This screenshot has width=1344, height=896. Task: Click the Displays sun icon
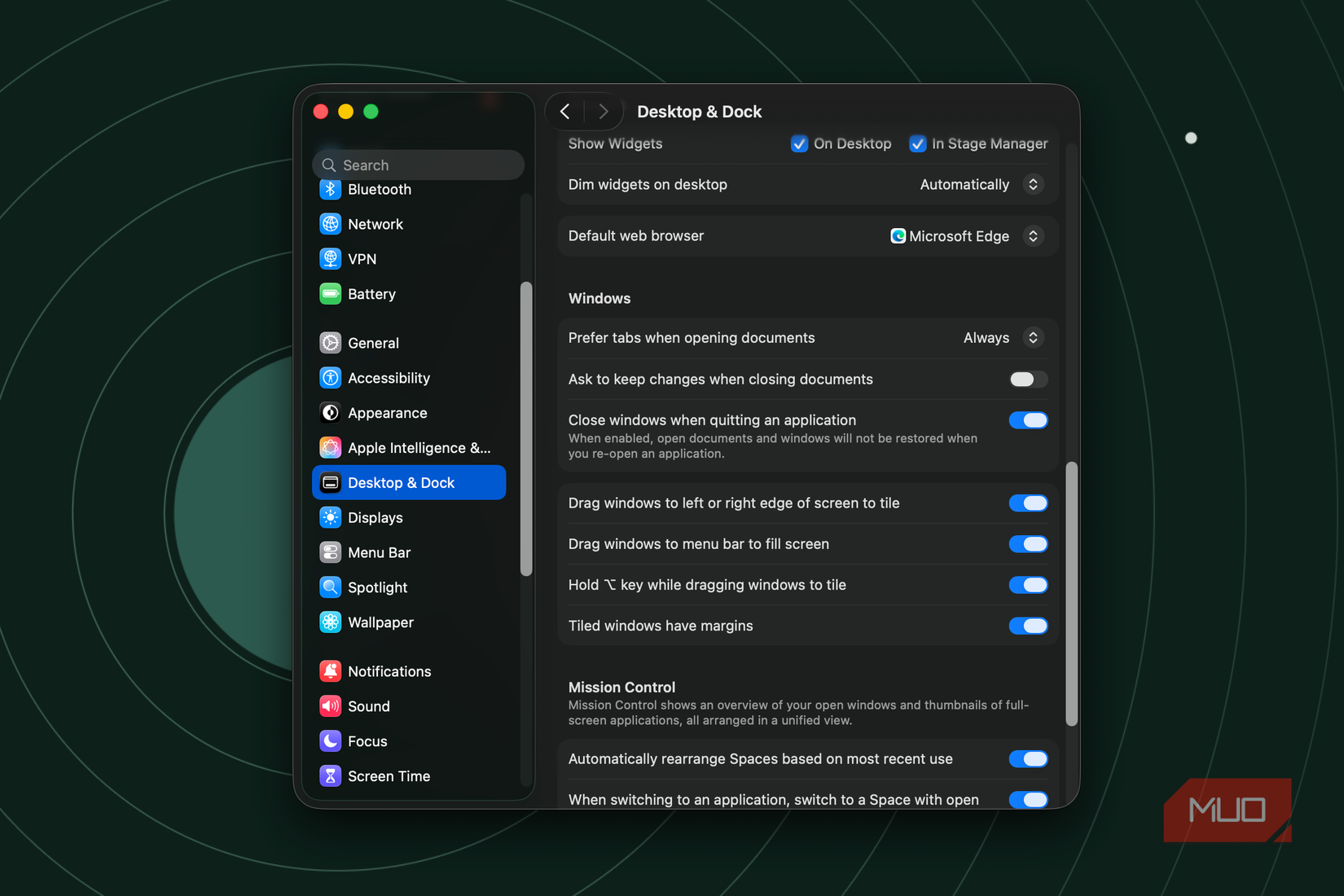(330, 518)
